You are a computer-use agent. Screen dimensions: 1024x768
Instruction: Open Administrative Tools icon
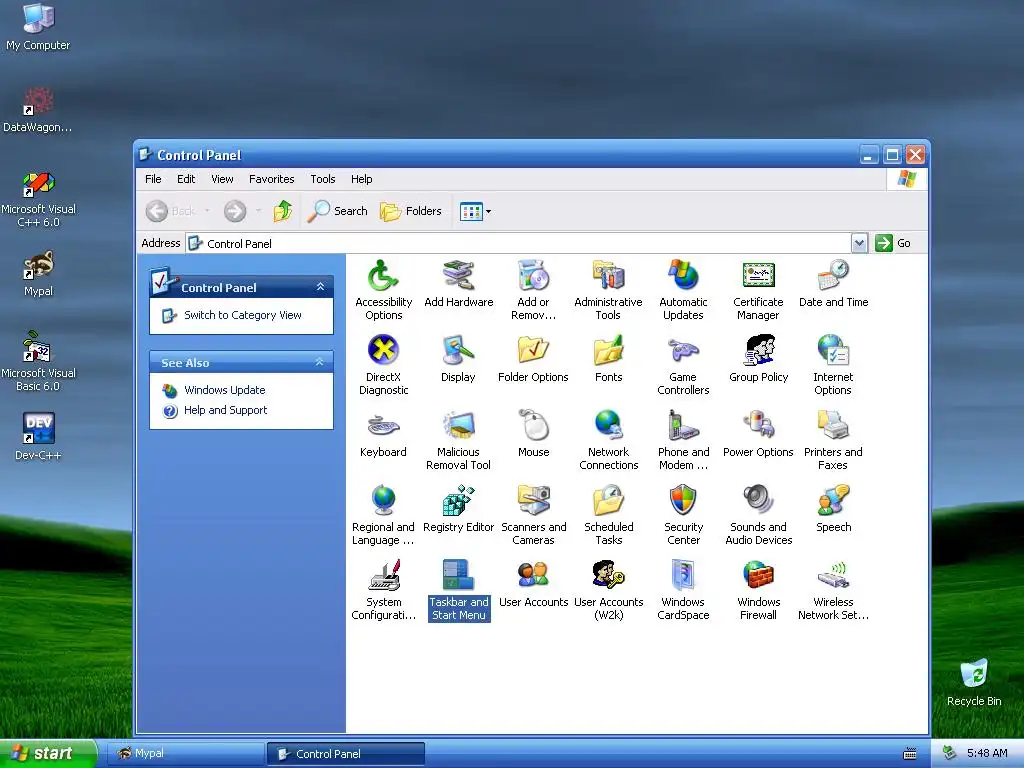608,276
